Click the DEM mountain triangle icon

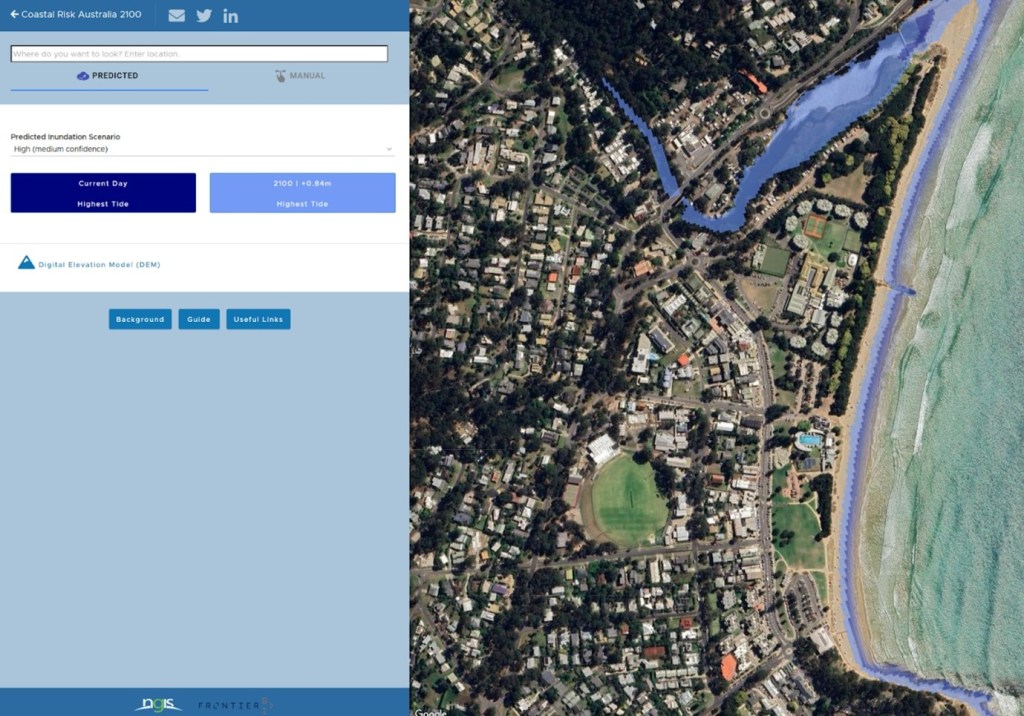coord(26,263)
